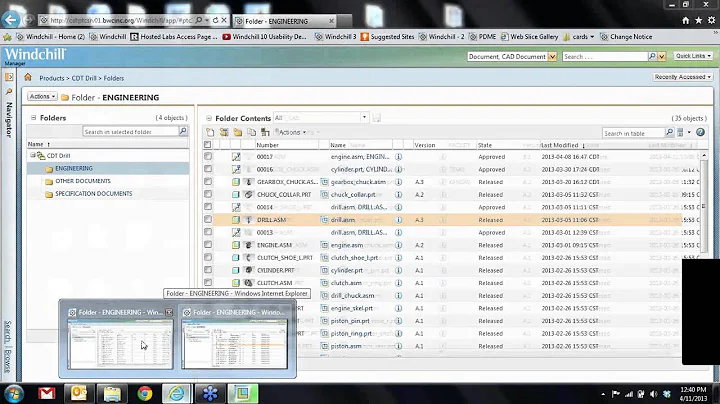
Task: Check the box for GEARBOX_CHUCK.ASM row
Action: [208, 181]
